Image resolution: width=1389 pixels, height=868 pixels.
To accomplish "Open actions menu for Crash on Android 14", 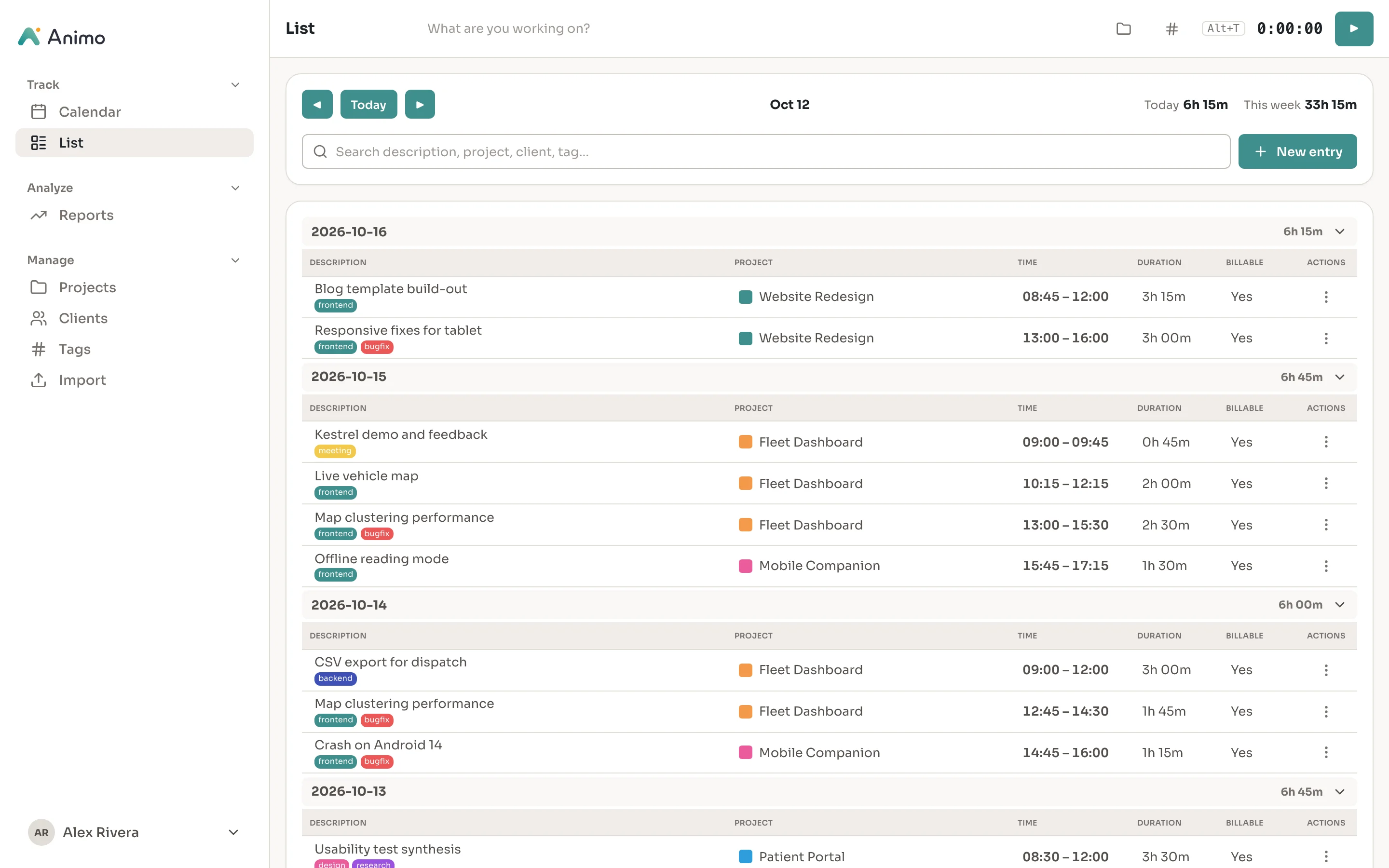I will pyautogui.click(x=1326, y=753).
